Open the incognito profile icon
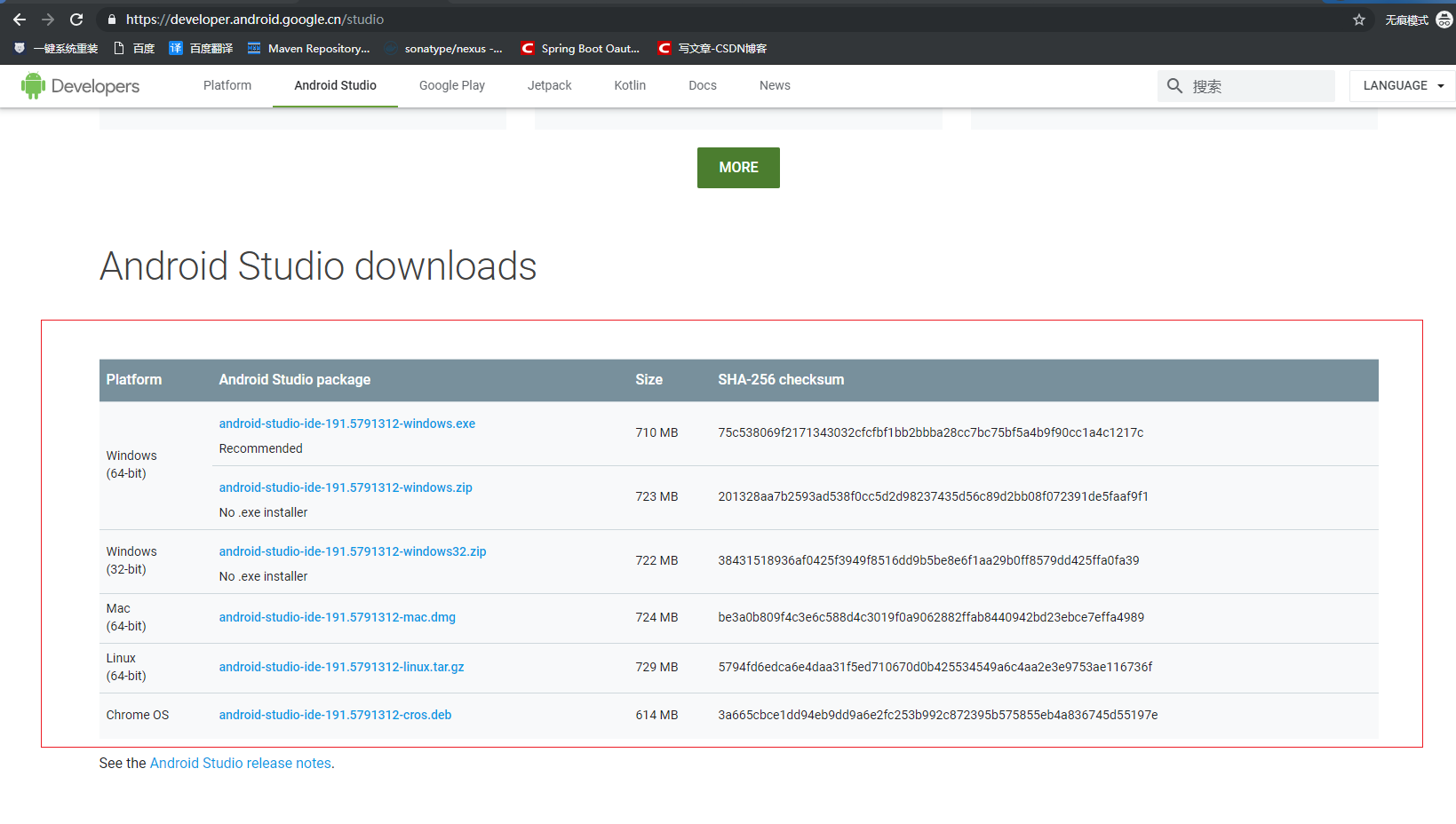The image size is (1456, 824). click(x=1444, y=20)
